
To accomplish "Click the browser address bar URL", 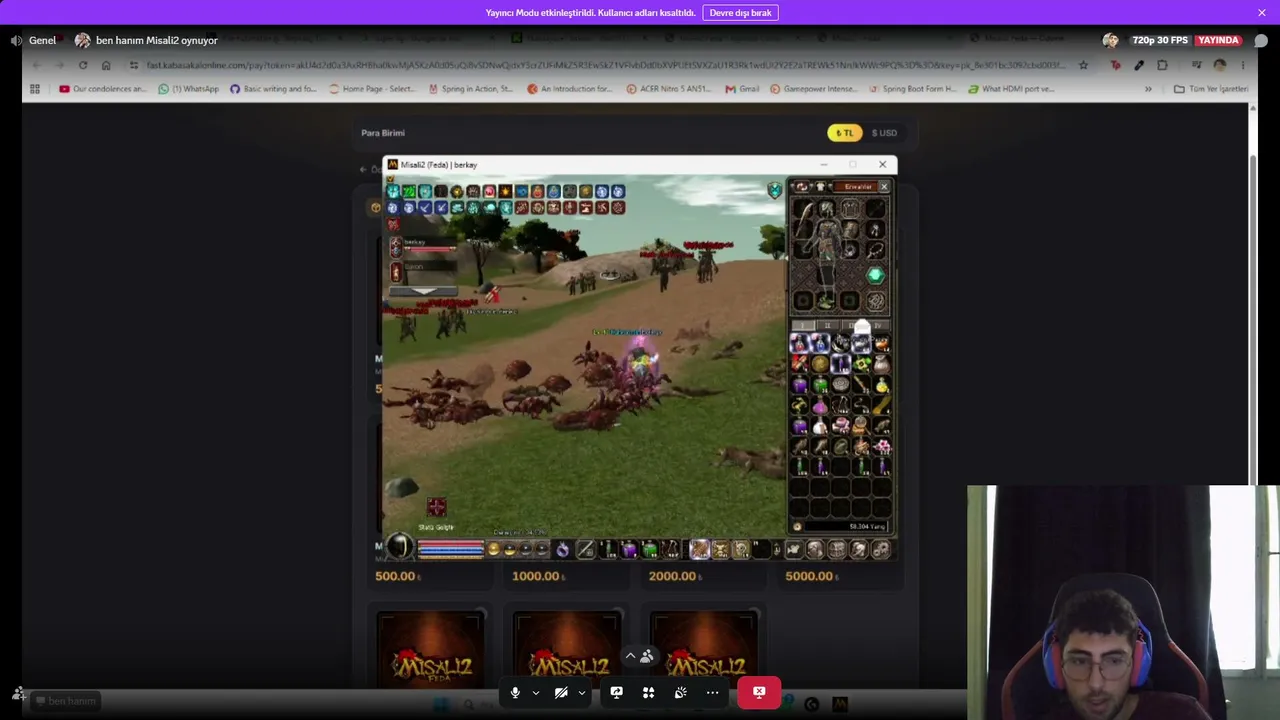I will (x=607, y=65).
